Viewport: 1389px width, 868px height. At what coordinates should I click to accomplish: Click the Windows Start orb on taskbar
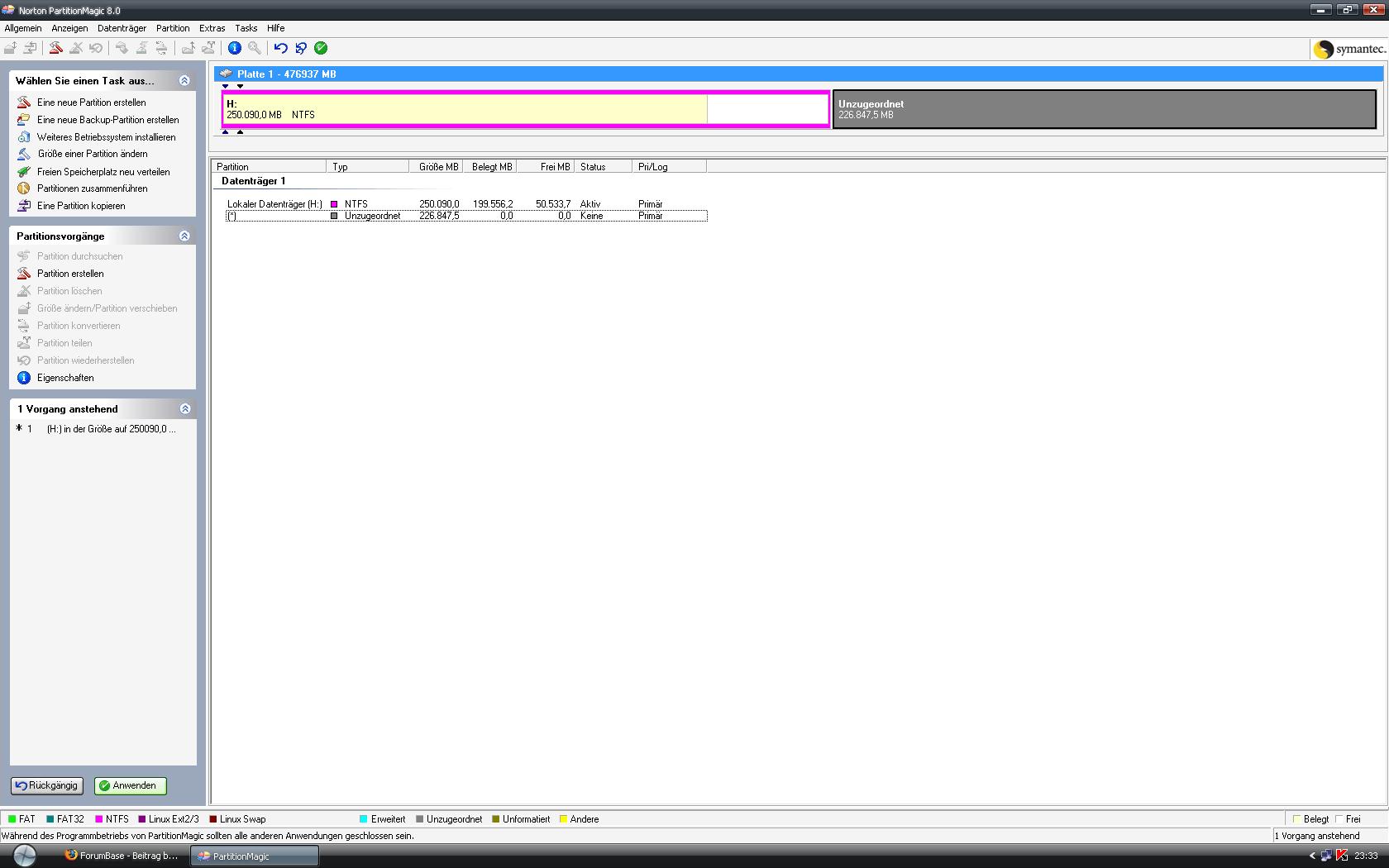pyautogui.click(x=24, y=856)
